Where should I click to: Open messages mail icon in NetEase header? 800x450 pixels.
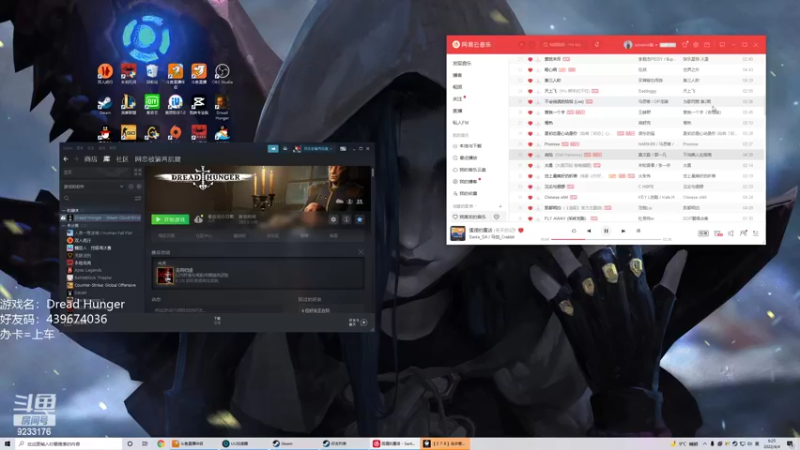pos(707,45)
